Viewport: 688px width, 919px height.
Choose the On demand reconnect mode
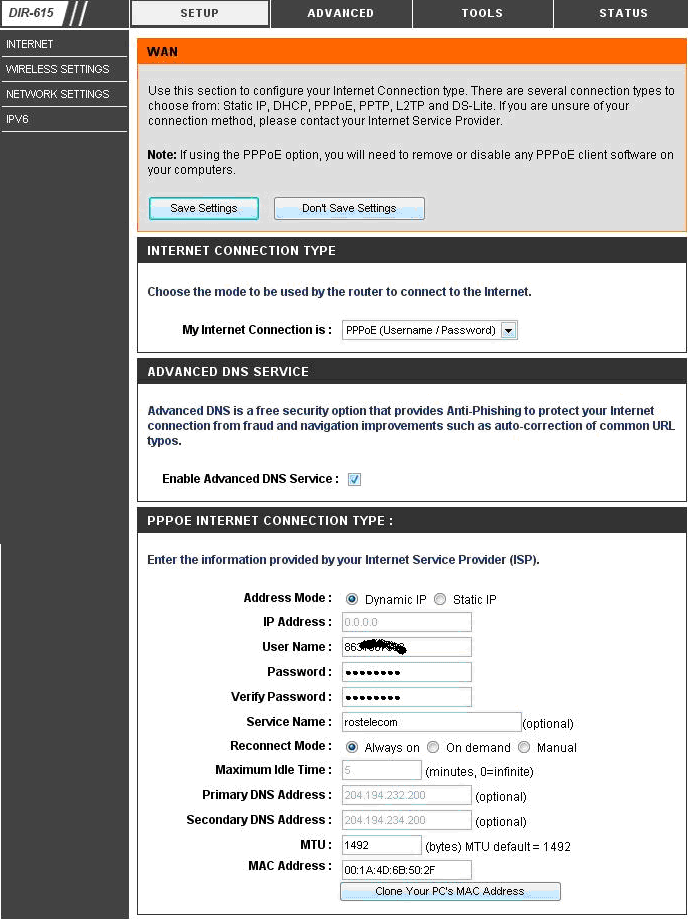point(433,747)
